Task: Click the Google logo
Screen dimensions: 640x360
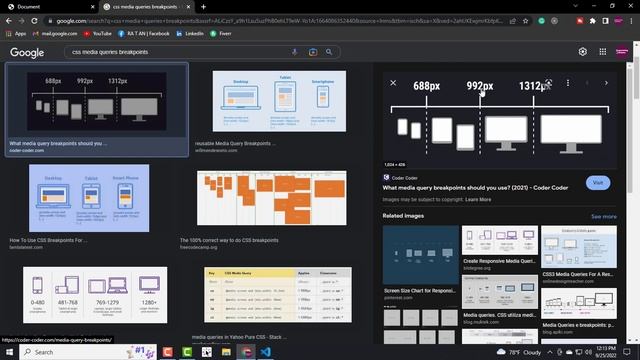Action: pos(27,52)
